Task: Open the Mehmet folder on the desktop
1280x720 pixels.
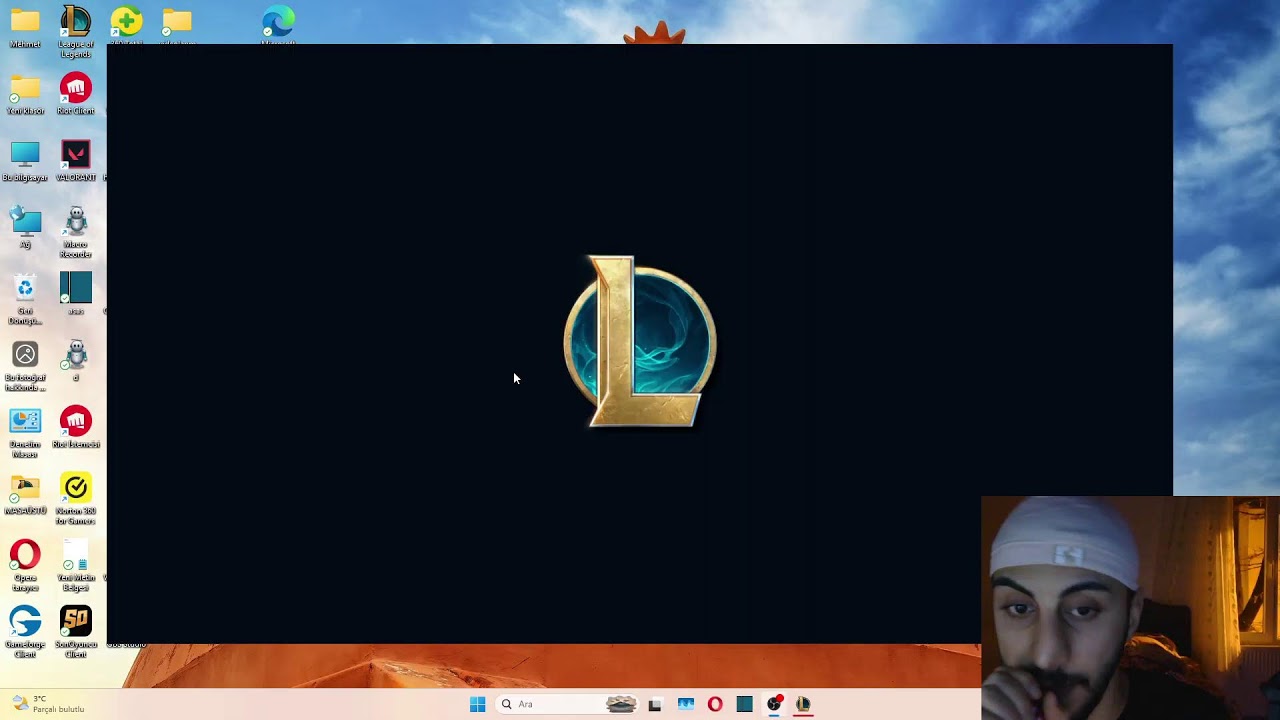Action: tap(25, 27)
